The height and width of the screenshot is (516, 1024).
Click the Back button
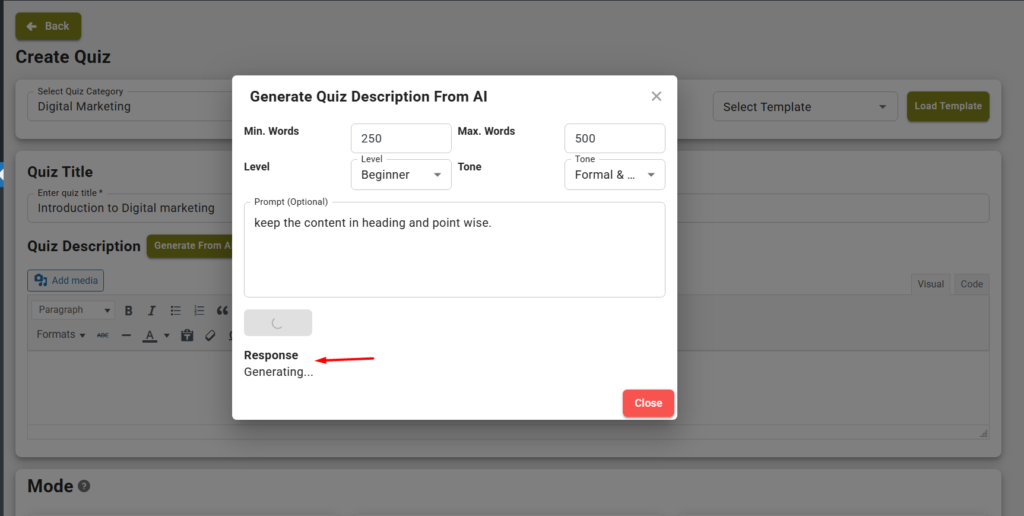click(48, 26)
